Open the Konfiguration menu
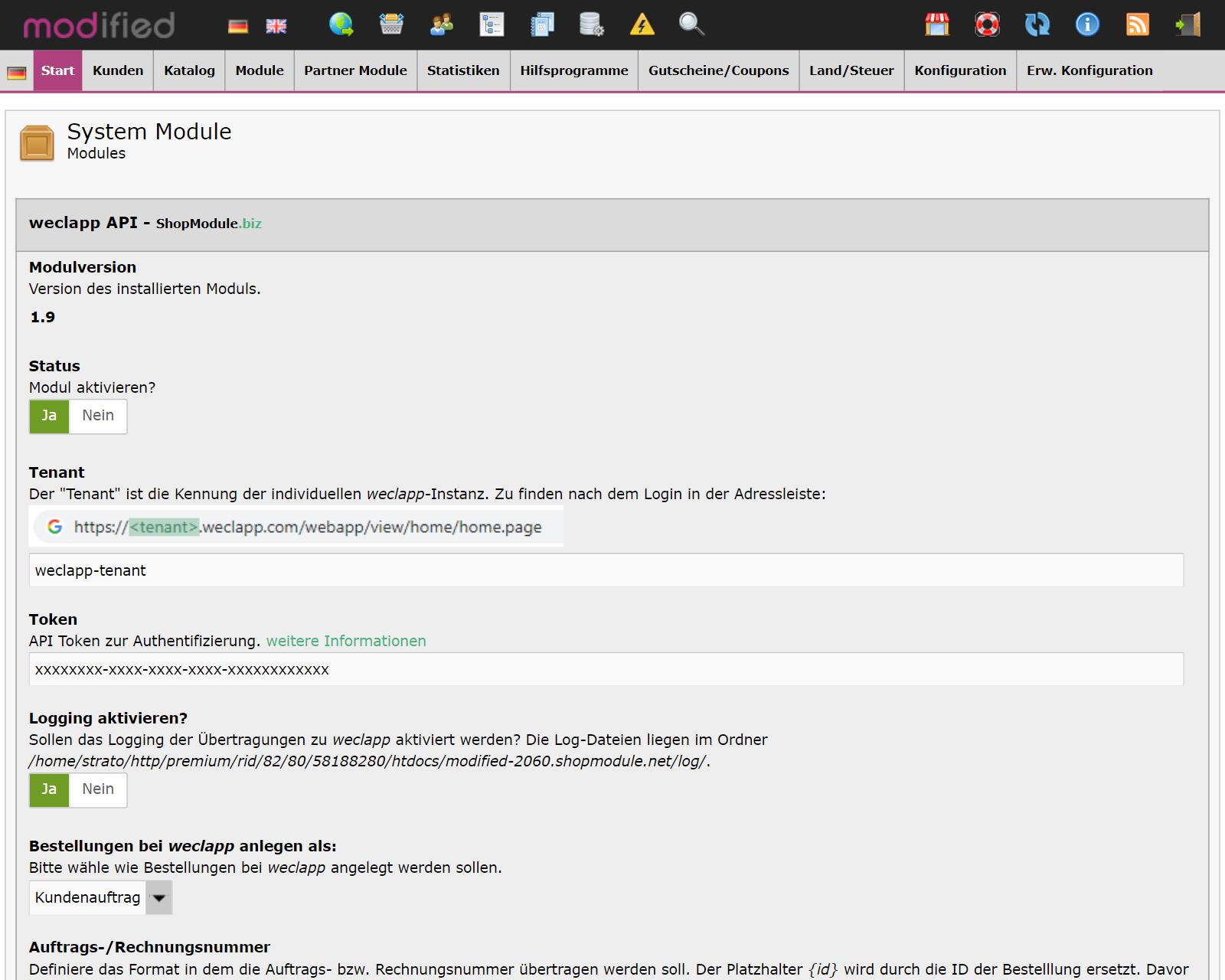 point(960,70)
